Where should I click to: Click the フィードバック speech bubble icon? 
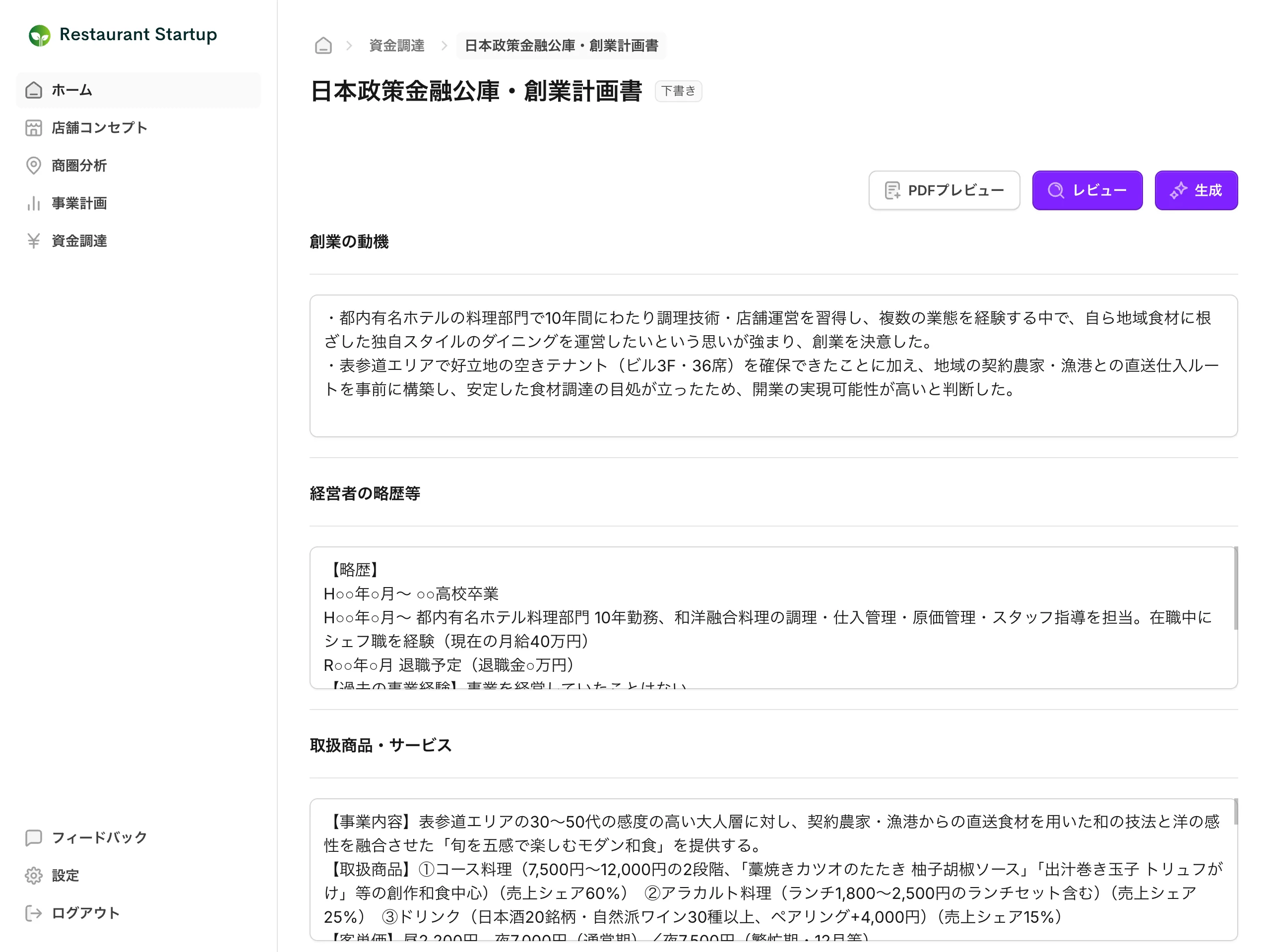pyautogui.click(x=34, y=838)
